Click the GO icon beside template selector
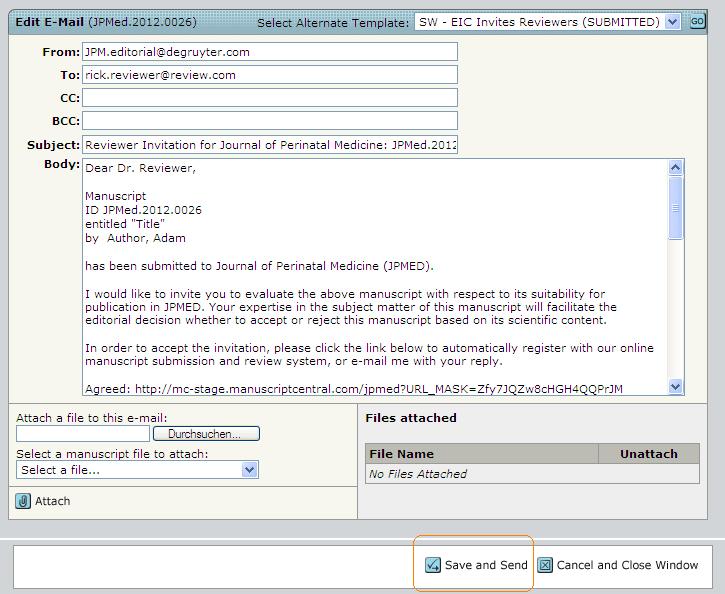The width and height of the screenshot is (725, 594). (x=697, y=21)
